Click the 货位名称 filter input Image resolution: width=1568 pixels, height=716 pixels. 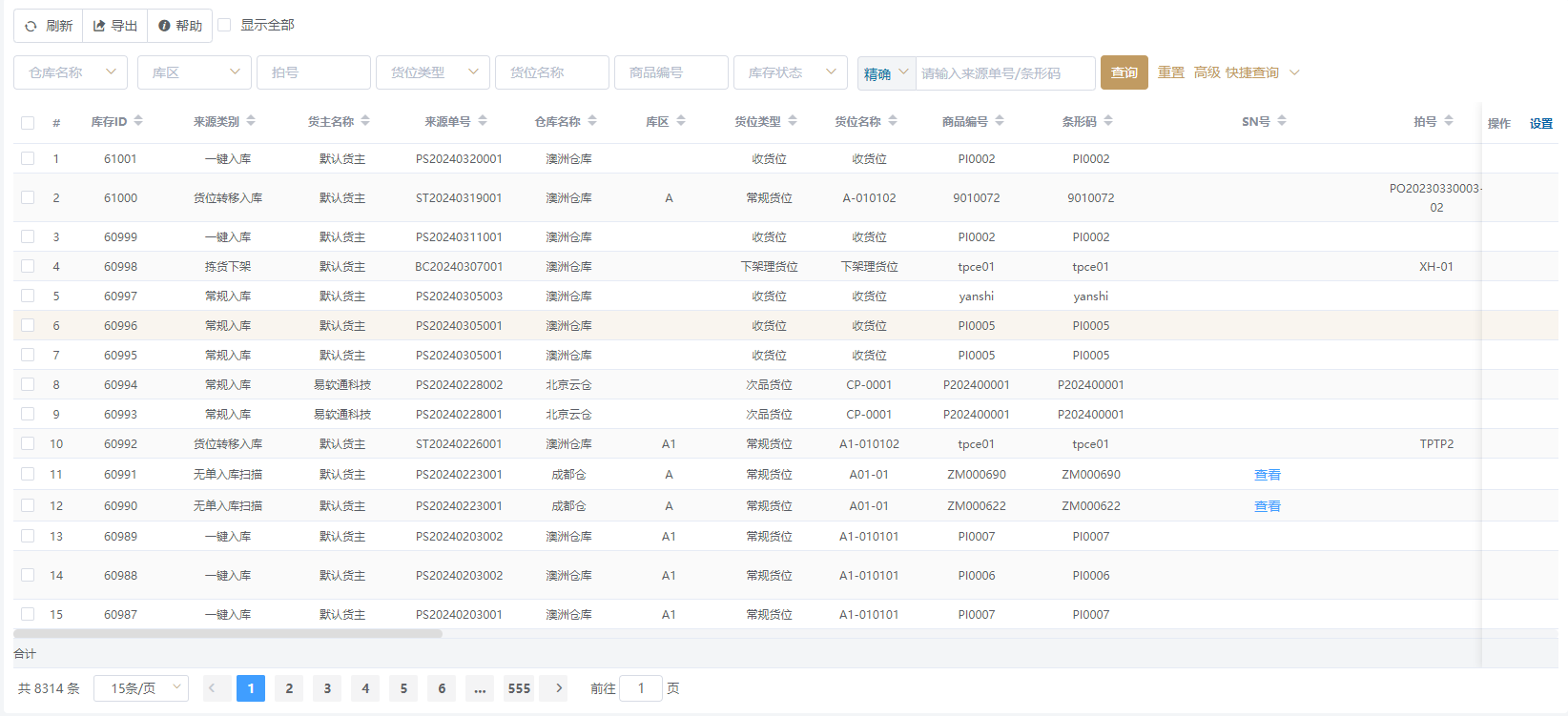tap(552, 72)
